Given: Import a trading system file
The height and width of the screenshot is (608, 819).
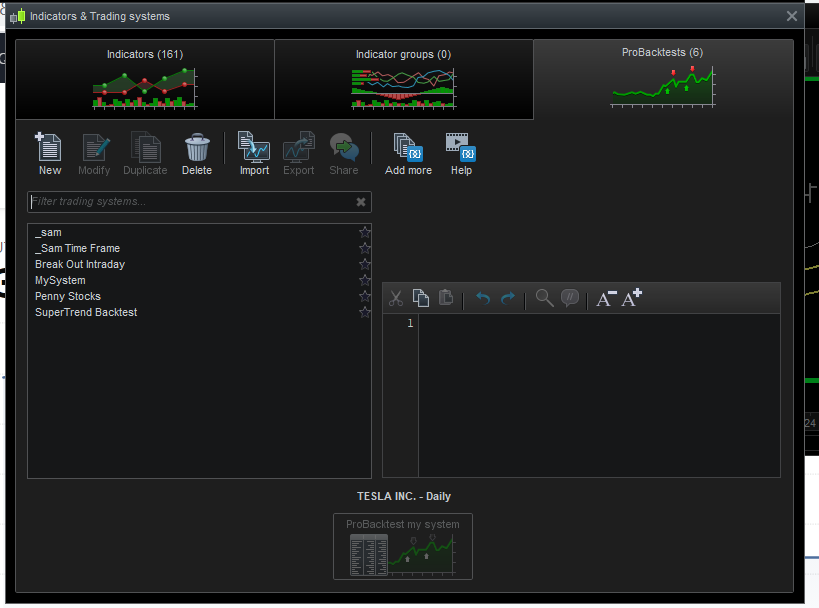Looking at the screenshot, I should coord(254,154).
